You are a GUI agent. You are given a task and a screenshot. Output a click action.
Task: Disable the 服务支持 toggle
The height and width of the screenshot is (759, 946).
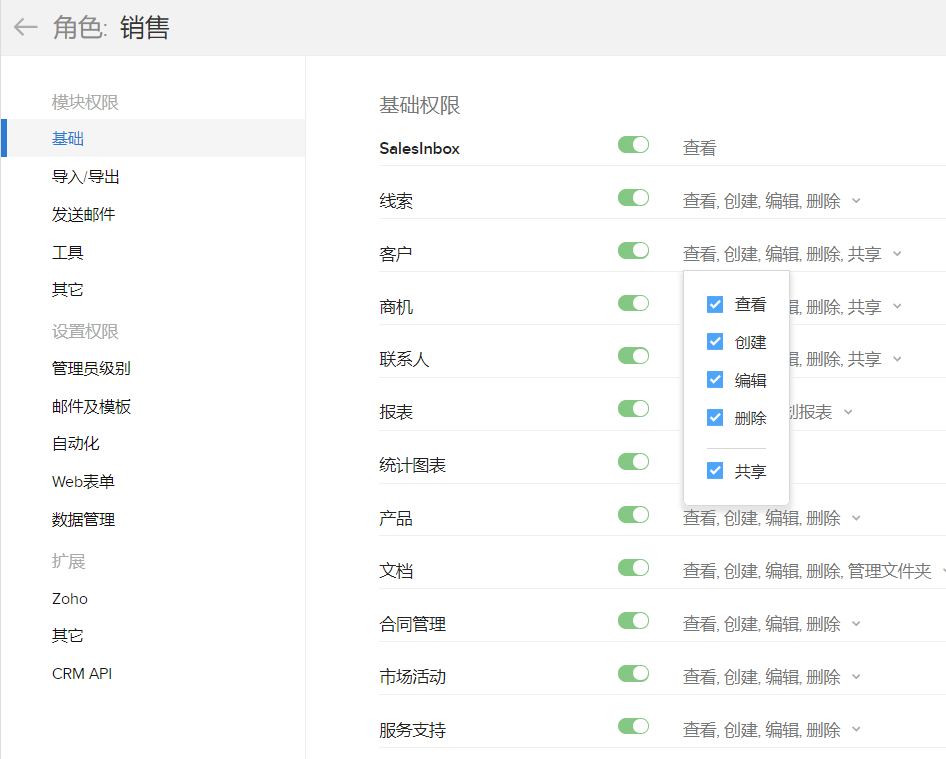point(633,726)
